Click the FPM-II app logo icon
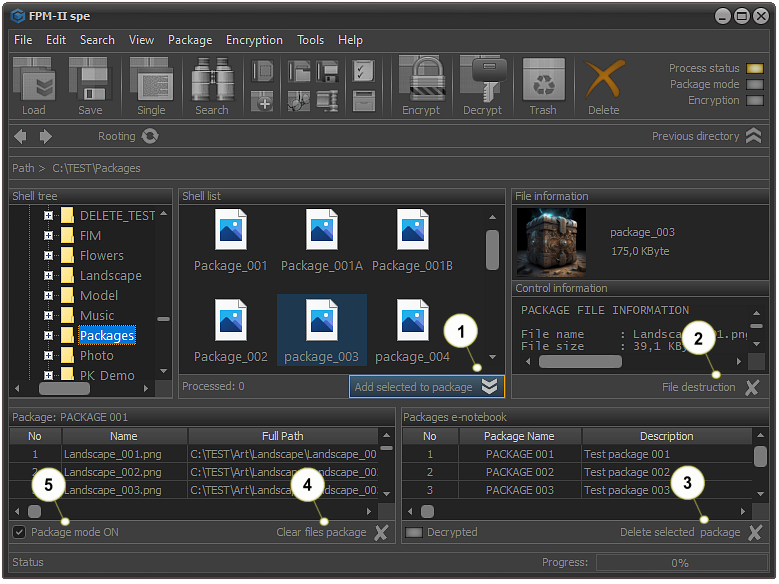Viewport: 779px width, 584px height. click(18, 16)
